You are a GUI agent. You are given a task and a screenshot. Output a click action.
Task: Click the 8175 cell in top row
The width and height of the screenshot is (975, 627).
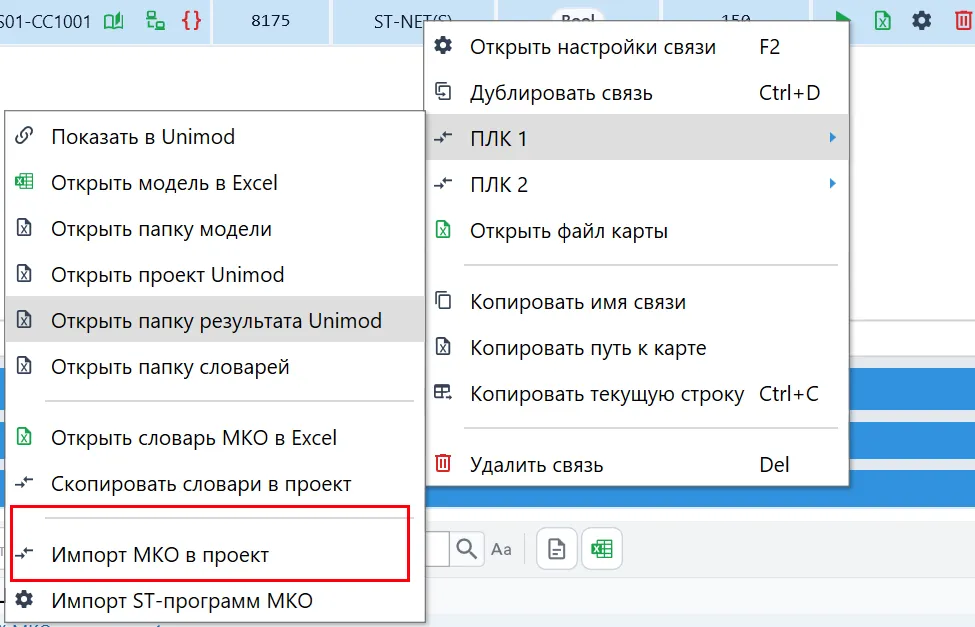[270, 21]
